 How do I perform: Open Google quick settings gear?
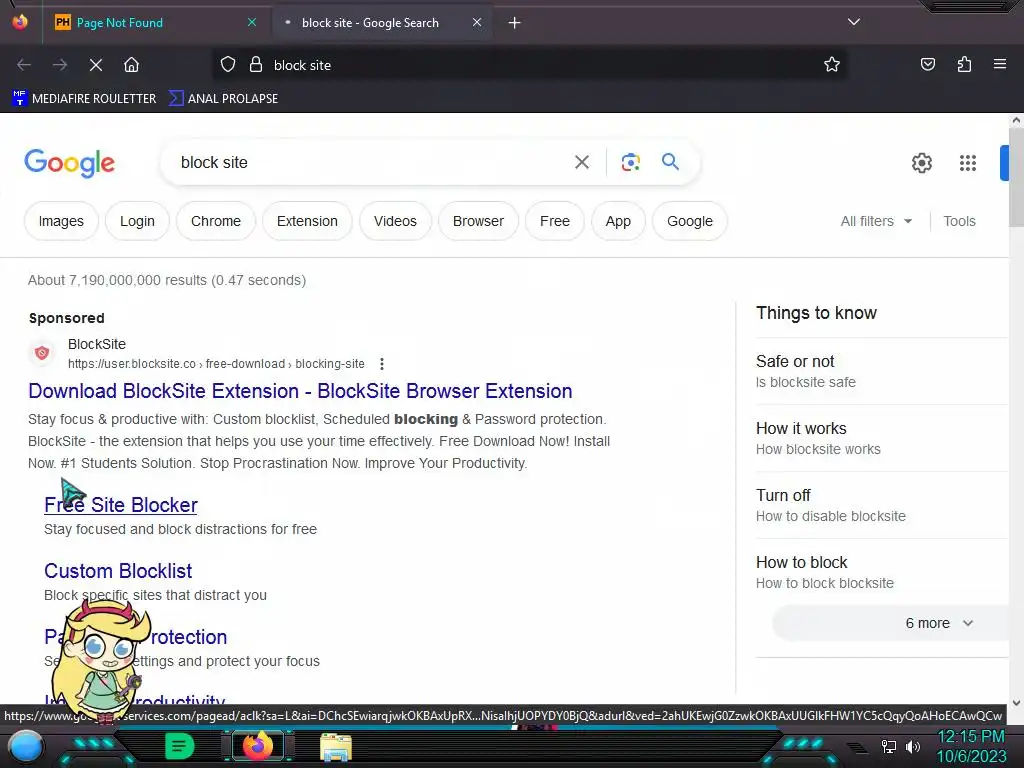click(x=921, y=163)
